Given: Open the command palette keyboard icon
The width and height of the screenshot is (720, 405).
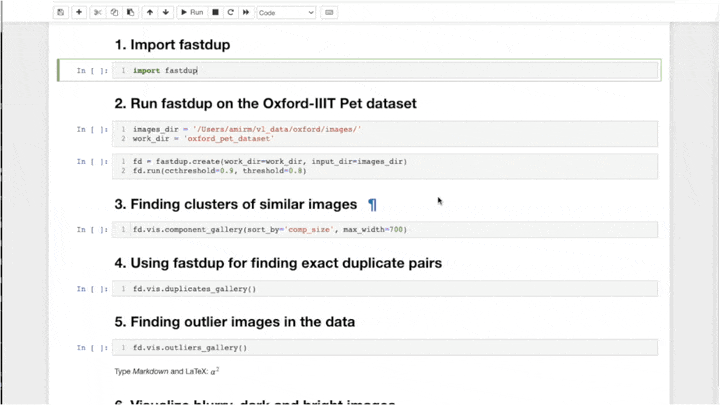Looking at the screenshot, I should [329, 13].
